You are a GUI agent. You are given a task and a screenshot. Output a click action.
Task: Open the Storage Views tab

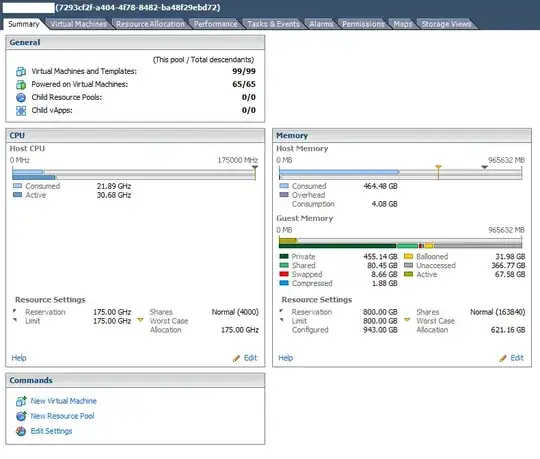tap(446, 24)
